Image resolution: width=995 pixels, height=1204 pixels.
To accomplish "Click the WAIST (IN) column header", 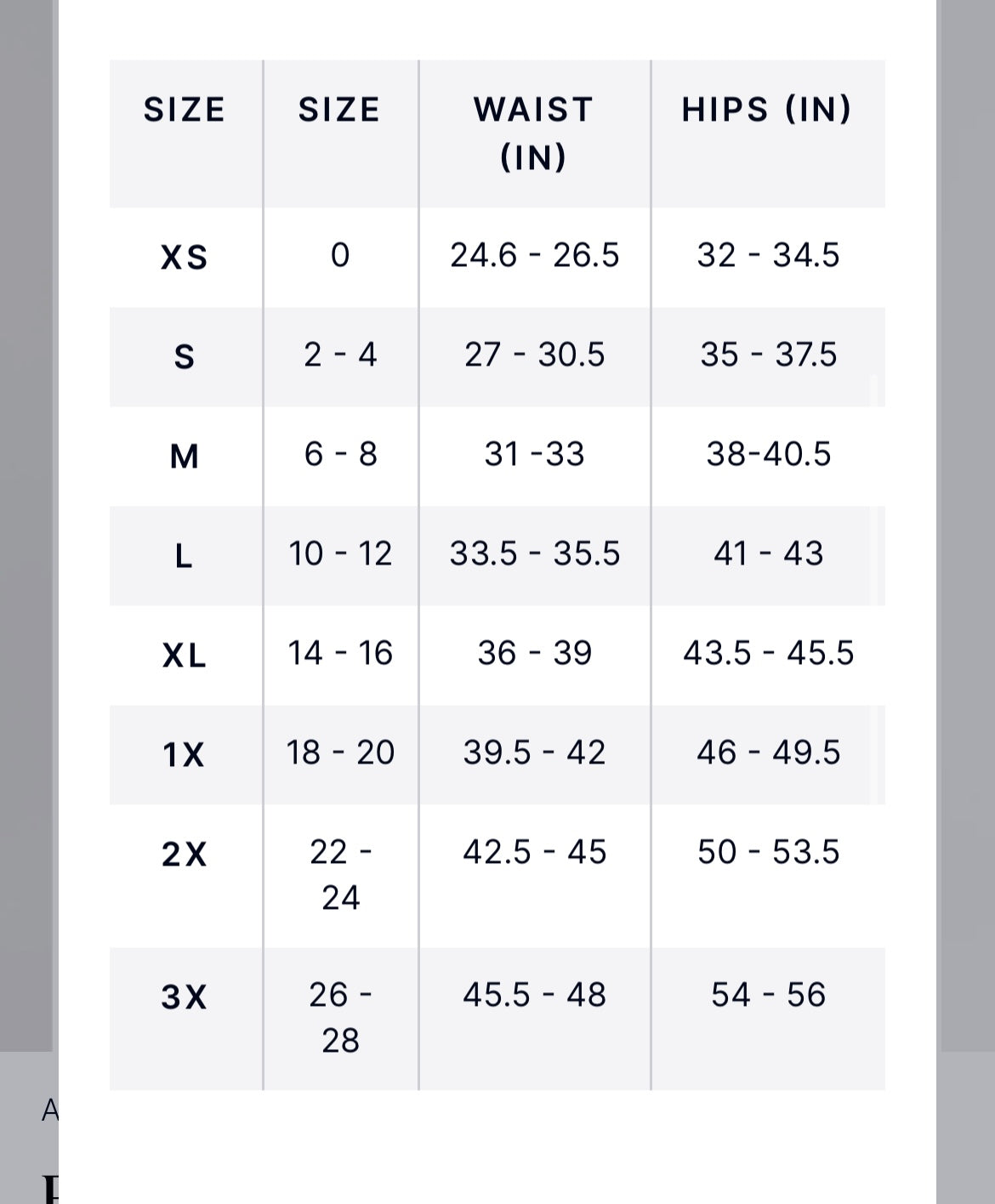I will [x=533, y=133].
